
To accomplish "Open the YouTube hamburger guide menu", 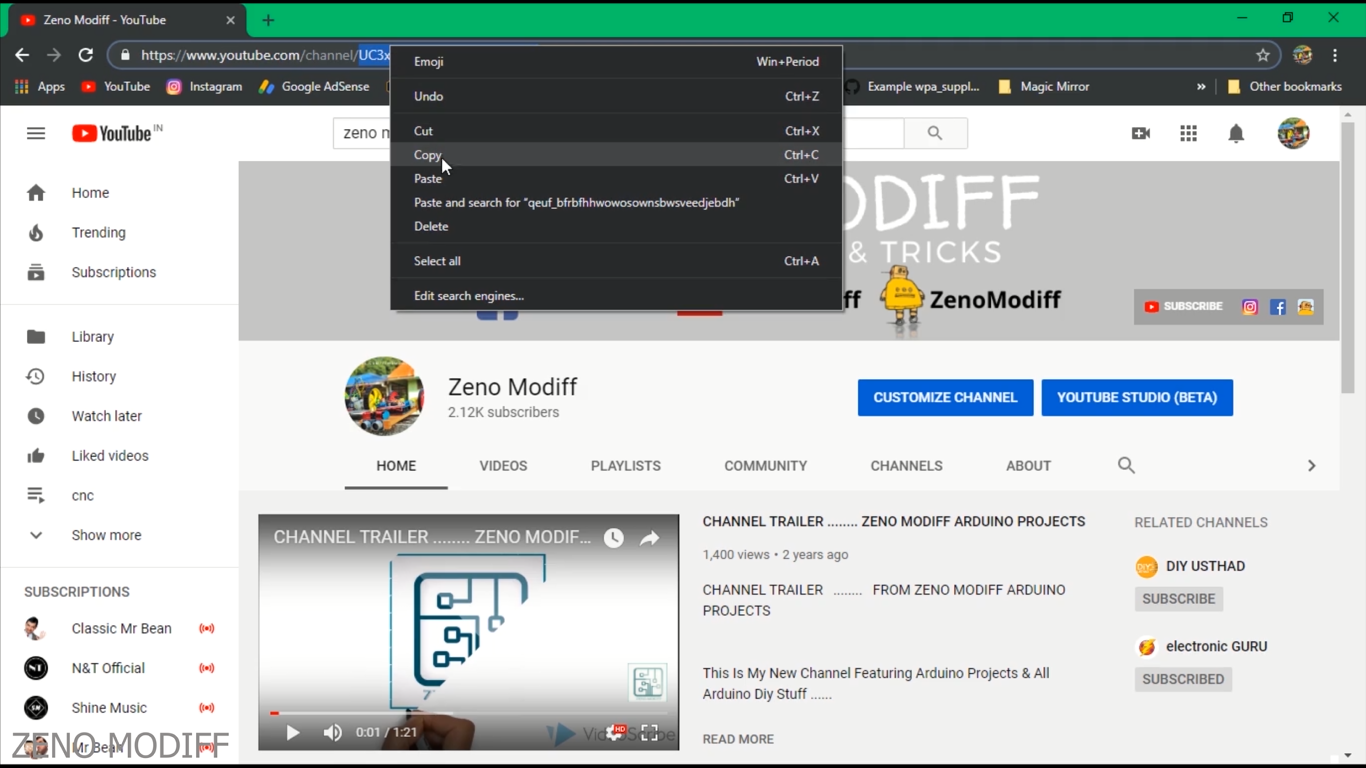I will 36,133.
